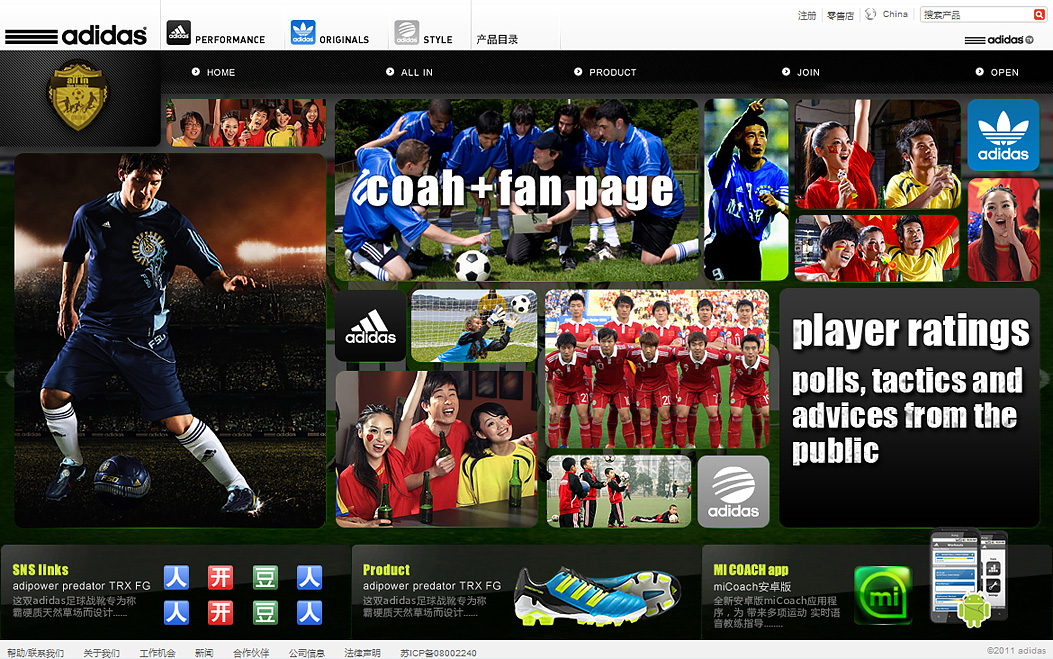This screenshot has width=1053, height=659.
Task: Open the 新闻 footer link
Action: click(x=204, y=652)
